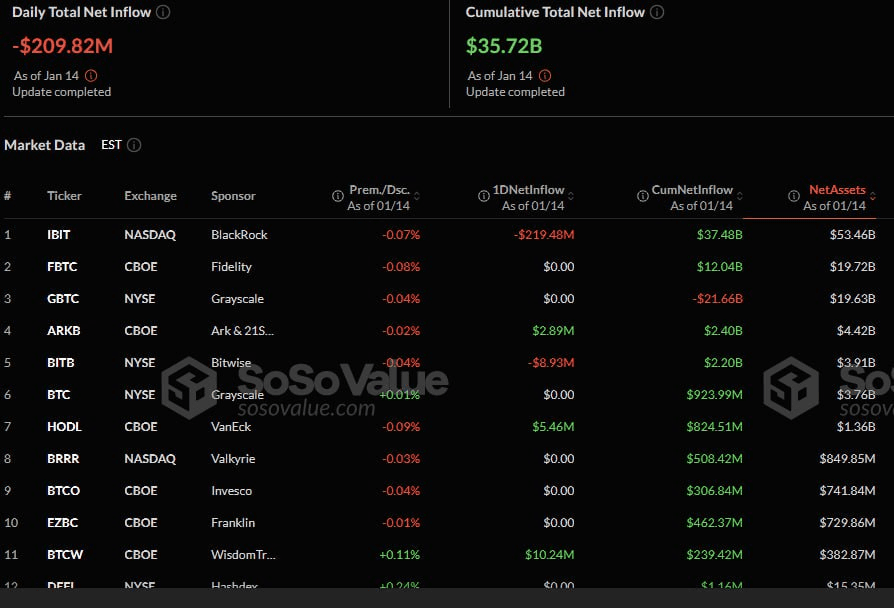Click the EST timezone label

coord(111,145)
